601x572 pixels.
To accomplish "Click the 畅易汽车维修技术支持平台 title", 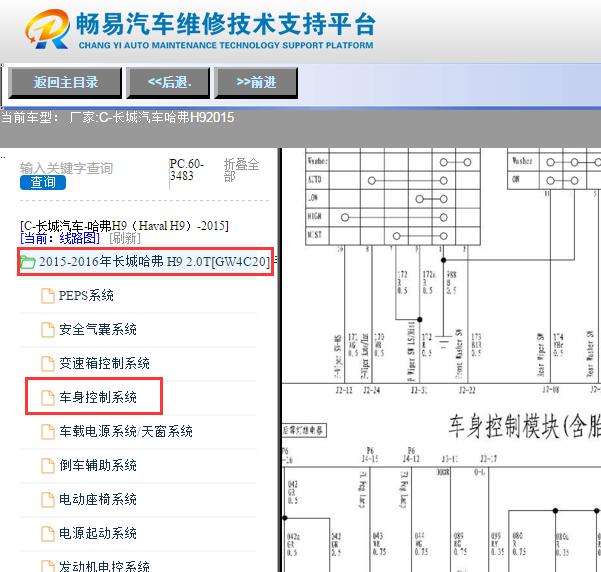I will pyautogui.click(x=225, y=24).
